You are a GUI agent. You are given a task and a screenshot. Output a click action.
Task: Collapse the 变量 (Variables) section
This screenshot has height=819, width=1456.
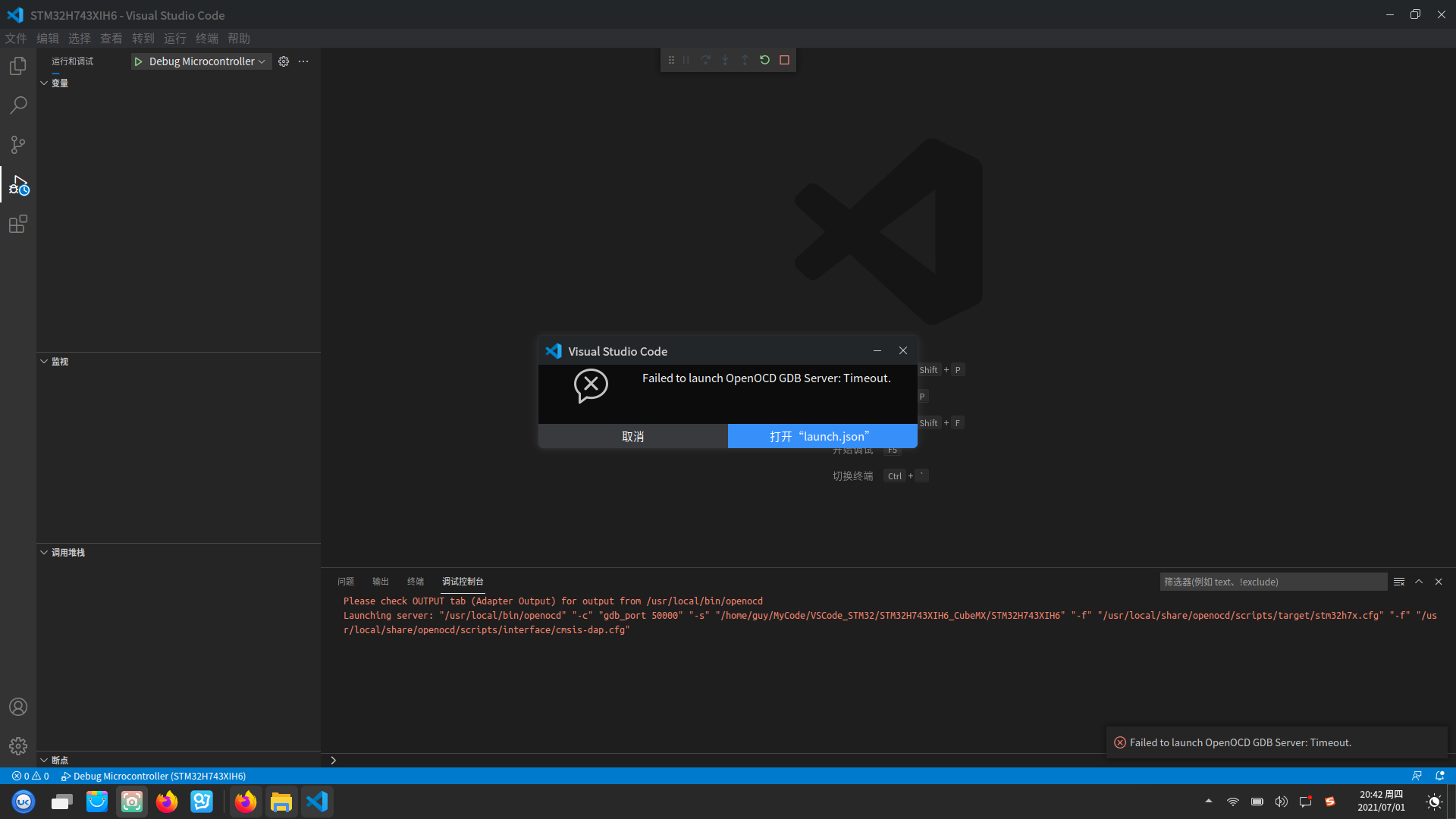tap(178, 83)
